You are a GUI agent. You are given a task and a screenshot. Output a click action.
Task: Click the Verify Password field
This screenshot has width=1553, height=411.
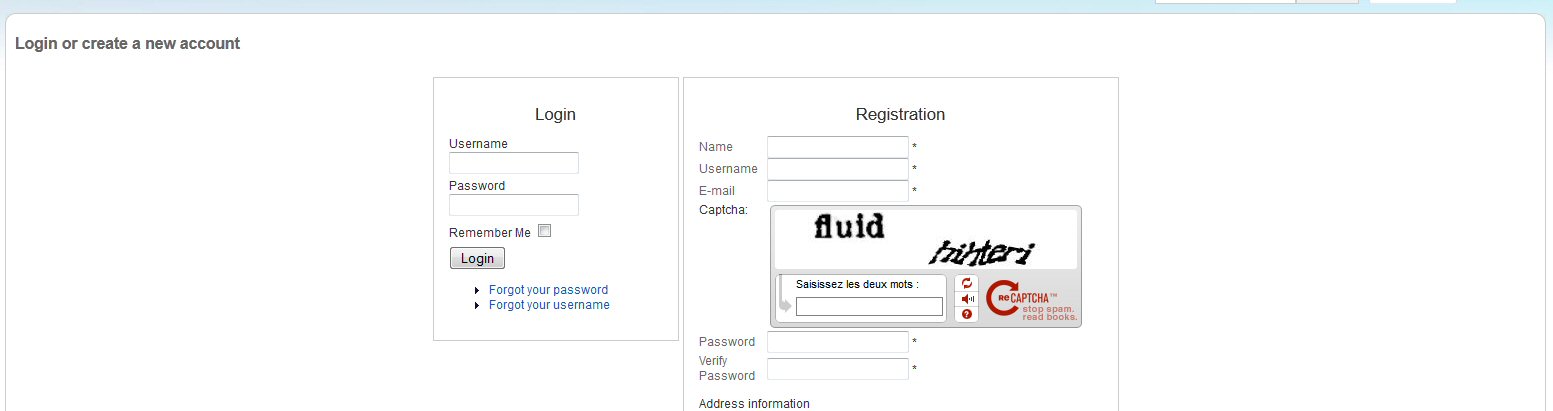point(838,369)
